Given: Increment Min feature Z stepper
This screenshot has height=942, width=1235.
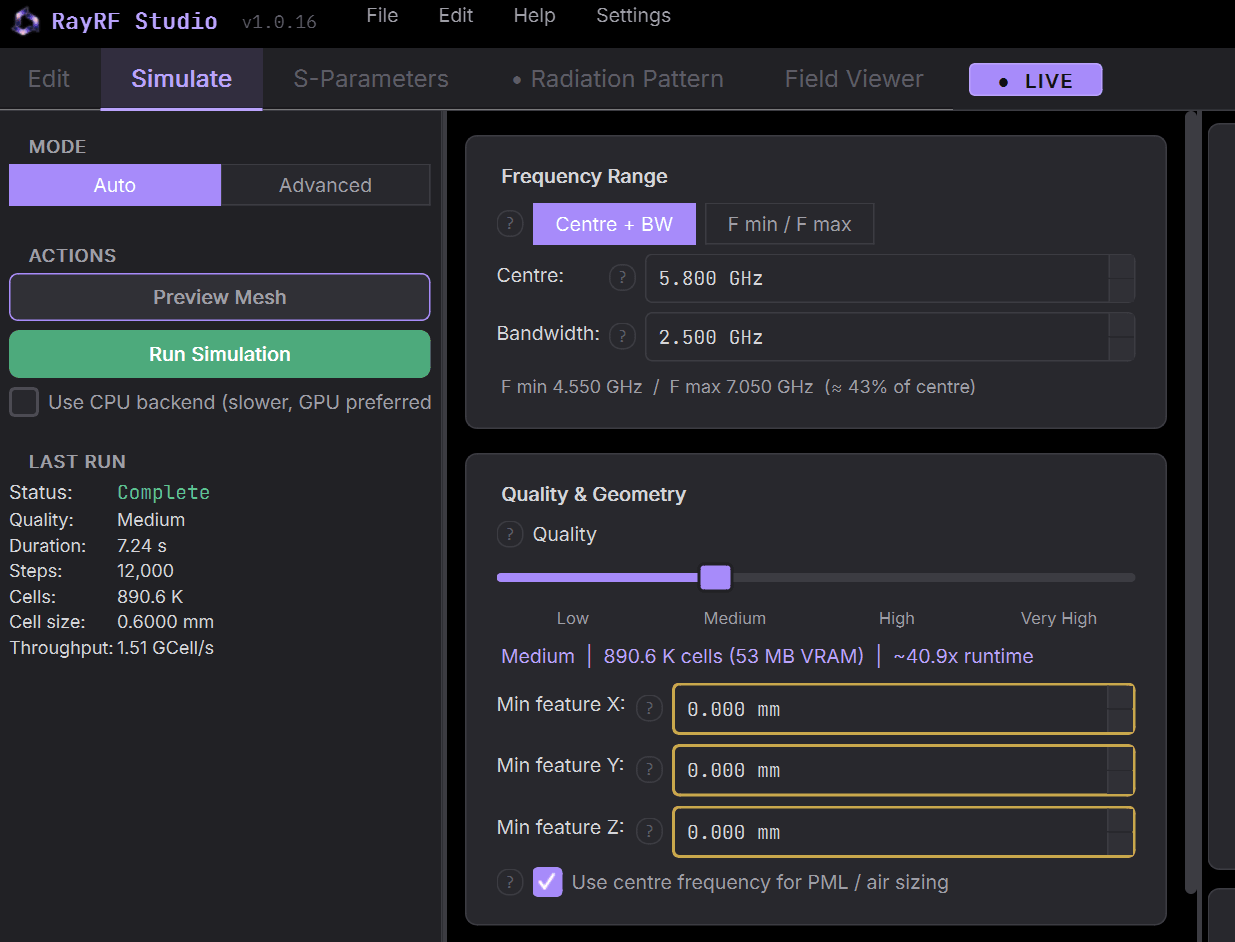Looking at the screenshot, I should click(x=1120, y=820).
